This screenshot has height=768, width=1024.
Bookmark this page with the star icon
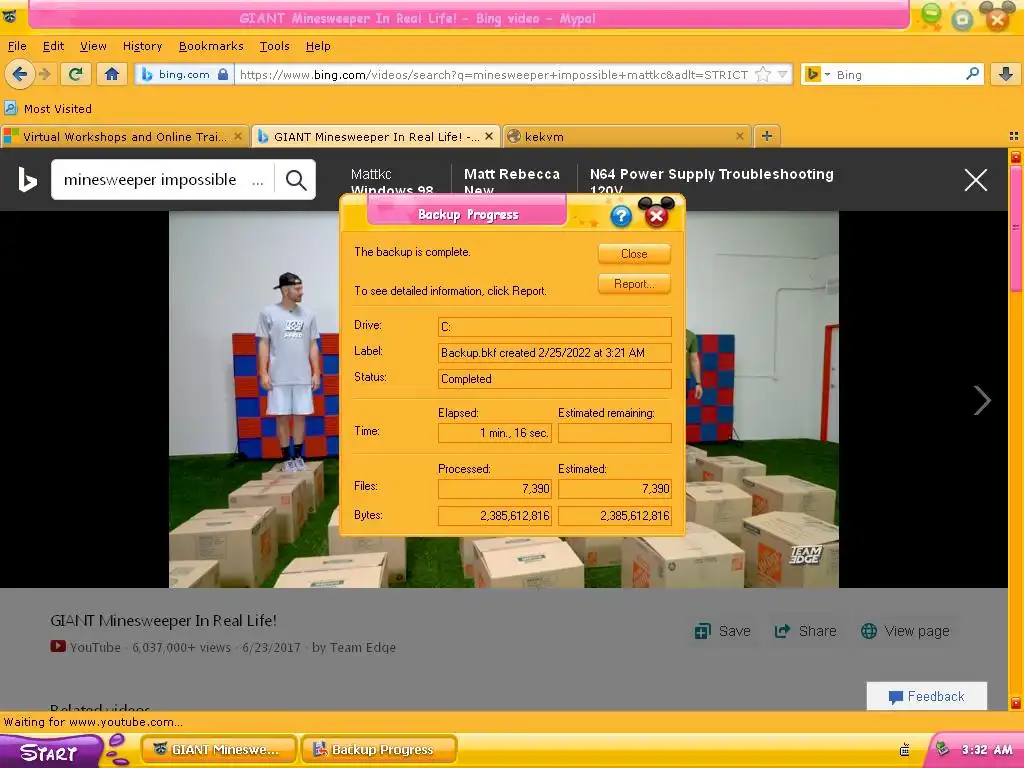pyautogui.click(x=763, y=74)
